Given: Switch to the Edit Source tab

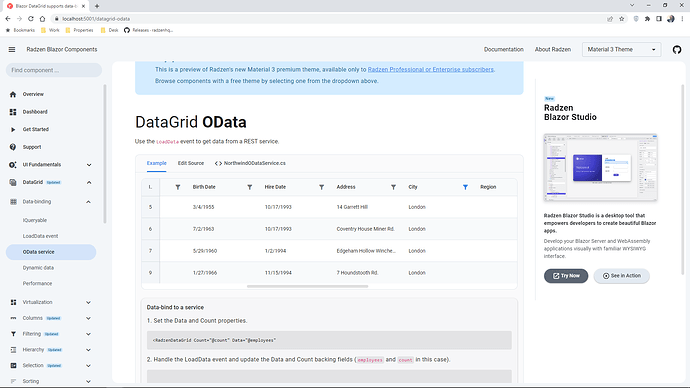Looking at the screenshot, I should point(191,163).
